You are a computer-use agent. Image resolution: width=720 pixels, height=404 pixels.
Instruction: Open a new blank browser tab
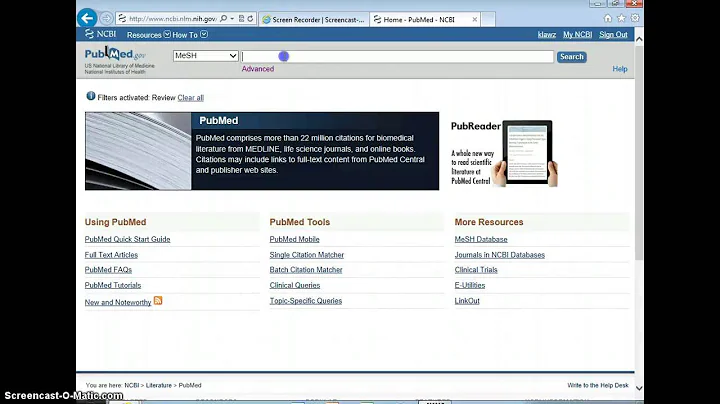488,19
